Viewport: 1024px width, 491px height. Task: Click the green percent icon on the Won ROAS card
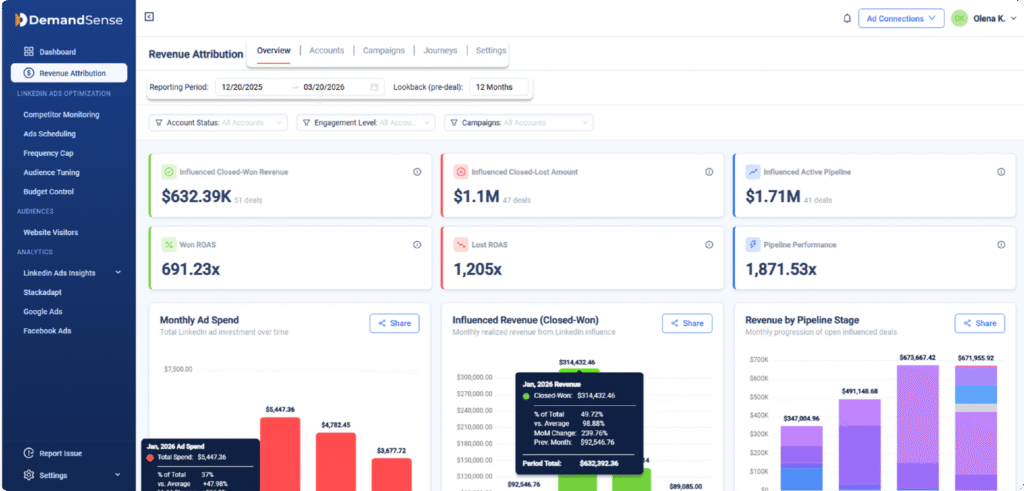168,245
